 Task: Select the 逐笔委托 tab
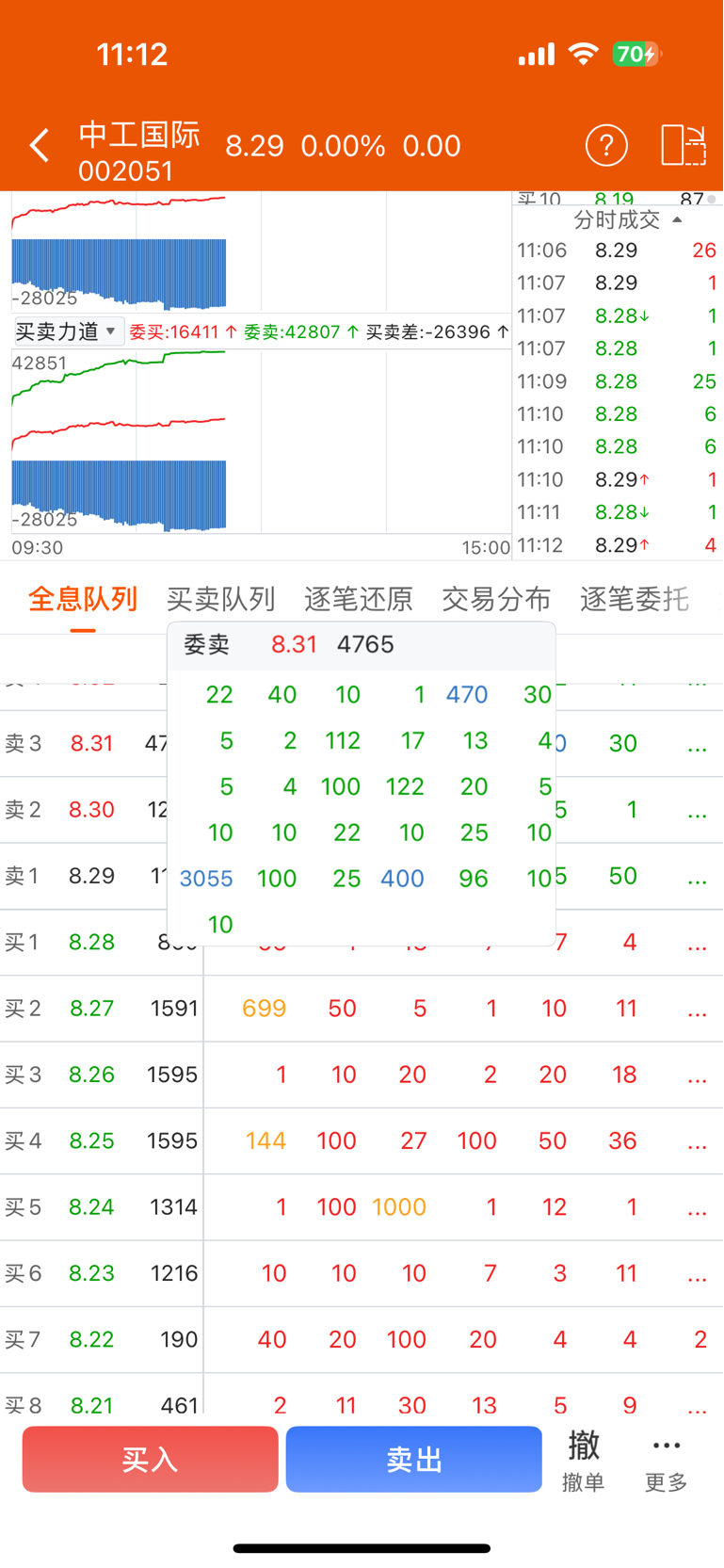tap(635, 599)
